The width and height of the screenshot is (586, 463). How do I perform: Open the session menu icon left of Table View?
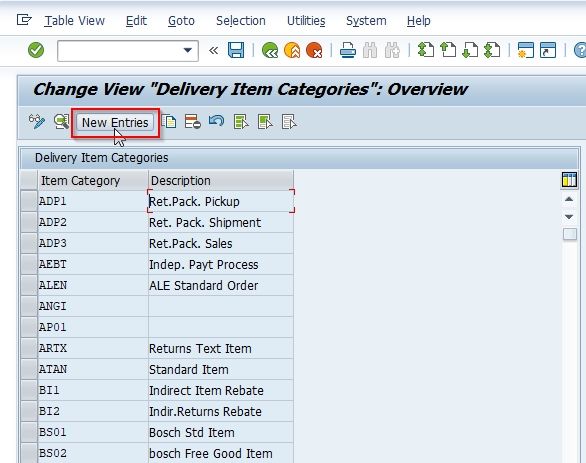point(24,20)
